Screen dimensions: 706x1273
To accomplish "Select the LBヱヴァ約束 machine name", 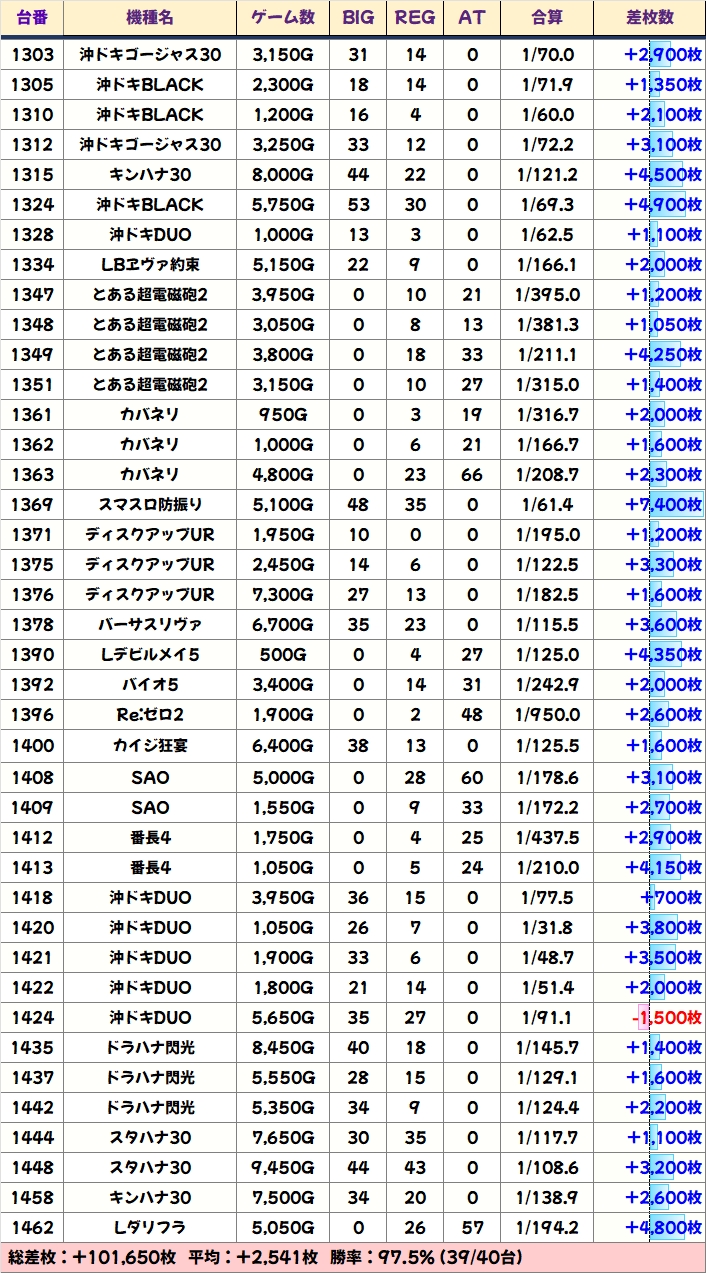I will pos(150,265).
